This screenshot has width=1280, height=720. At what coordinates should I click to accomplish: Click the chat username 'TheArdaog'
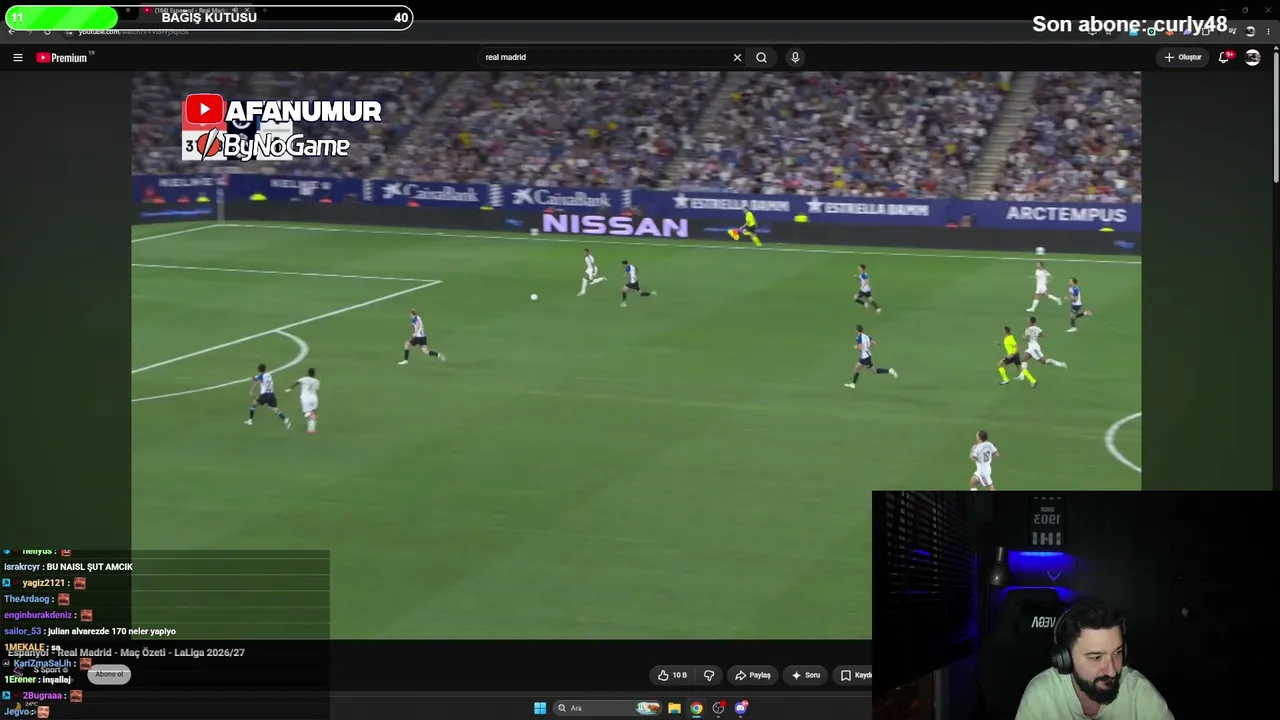pos(27,599)
